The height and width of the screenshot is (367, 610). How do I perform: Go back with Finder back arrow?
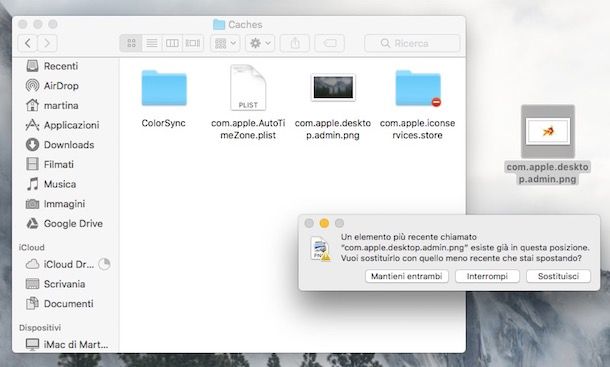tap(28, 43)
